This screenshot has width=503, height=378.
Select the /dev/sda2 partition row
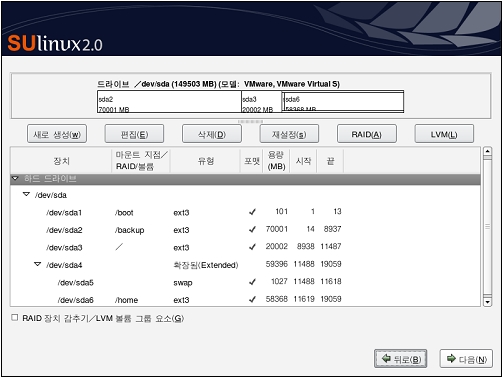coord(245,229)
